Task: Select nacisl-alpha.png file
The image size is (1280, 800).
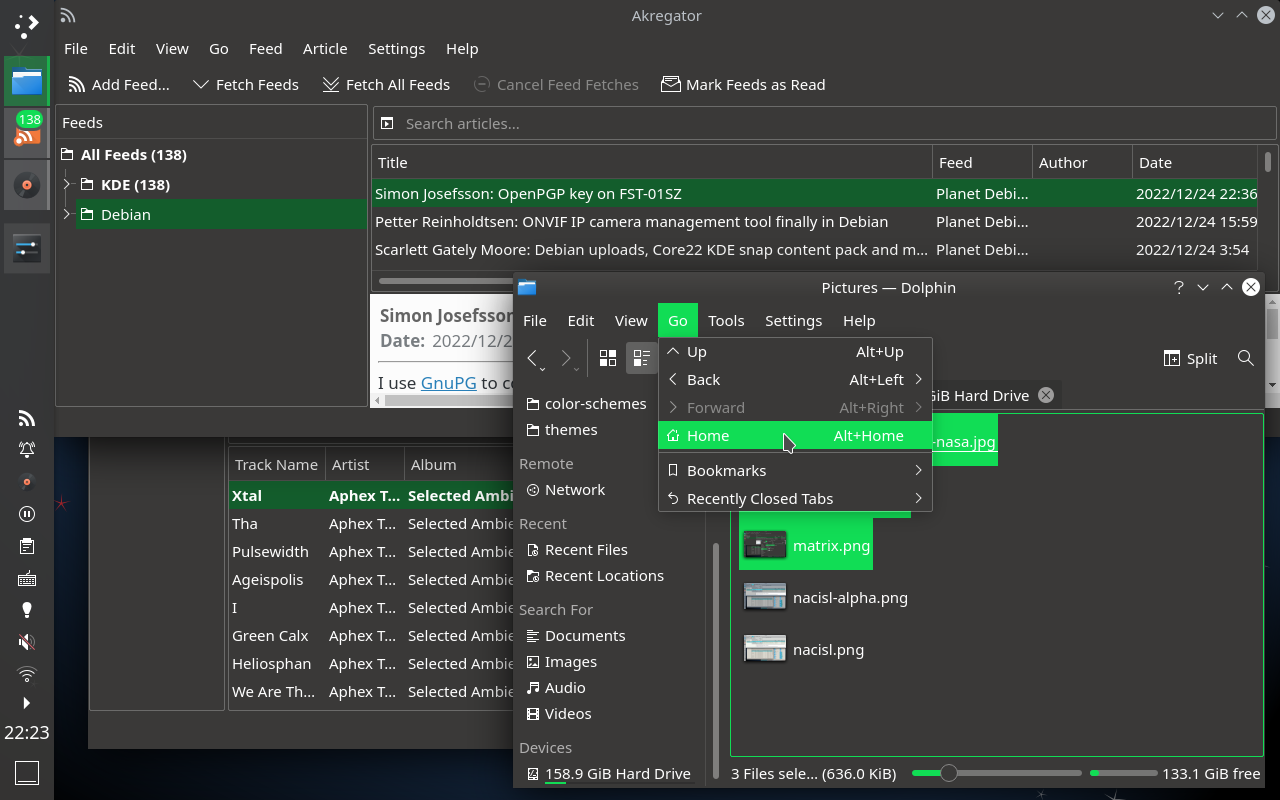Action: [826, 598]
